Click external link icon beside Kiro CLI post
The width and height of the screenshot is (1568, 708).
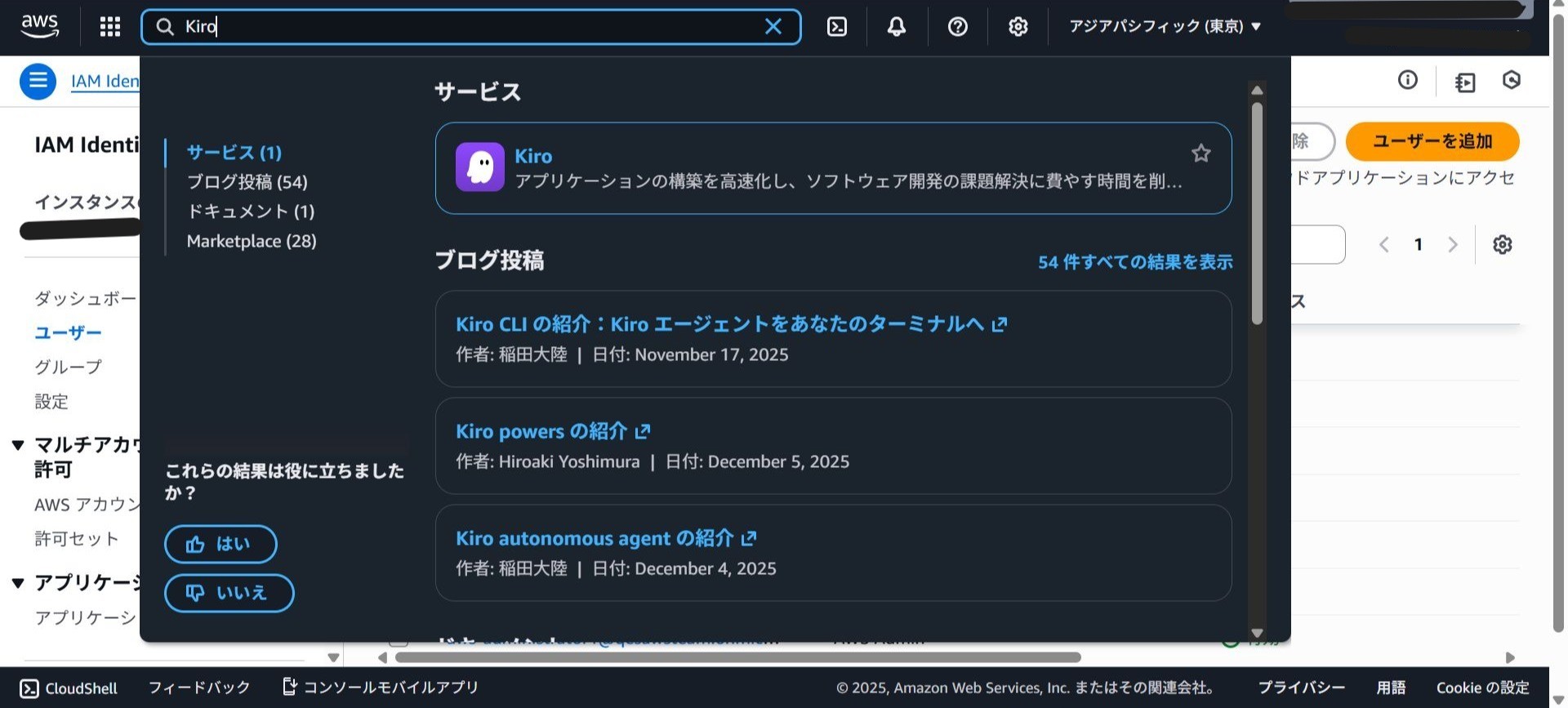click(x=1000, y=324)
